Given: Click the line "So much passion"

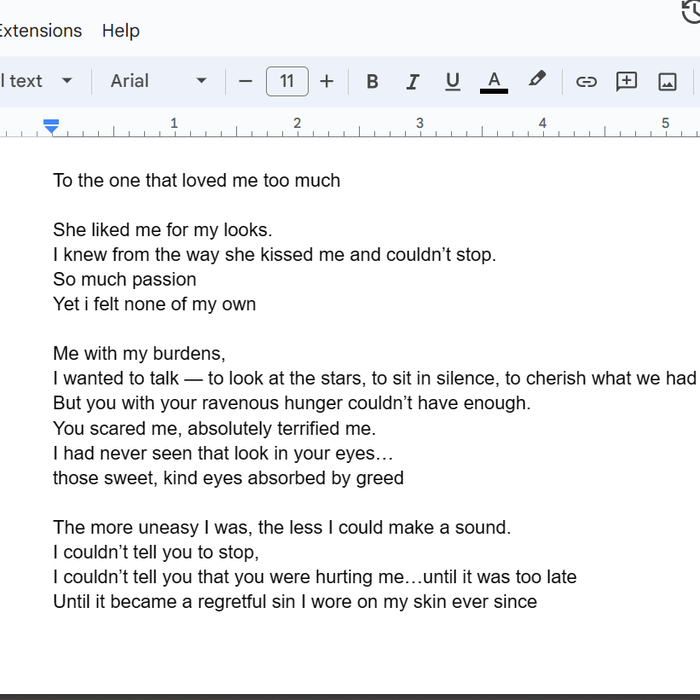Looking at the screenshot, I should coord(125,280).
